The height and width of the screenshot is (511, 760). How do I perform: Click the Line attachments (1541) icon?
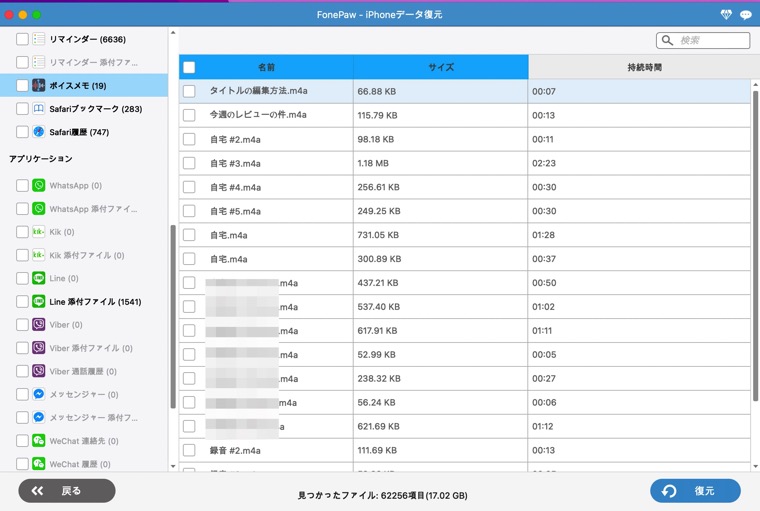coord(39,302)
